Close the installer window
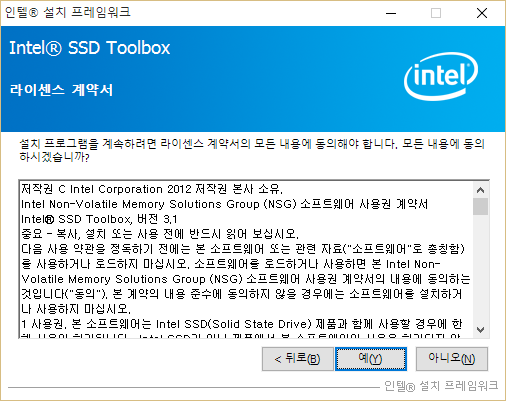 [482, 13]
